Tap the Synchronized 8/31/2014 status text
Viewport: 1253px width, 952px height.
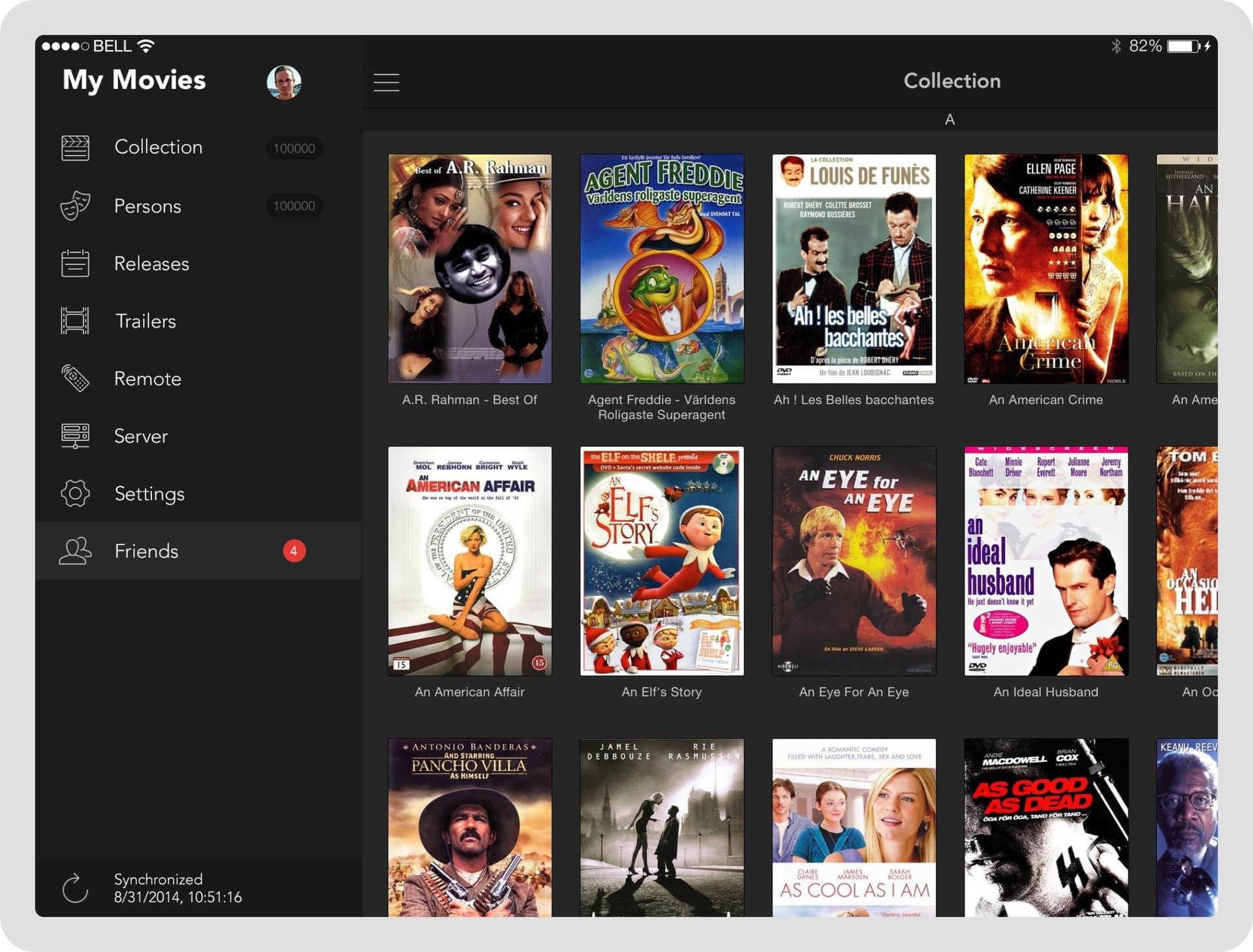(x=178, y=888)
